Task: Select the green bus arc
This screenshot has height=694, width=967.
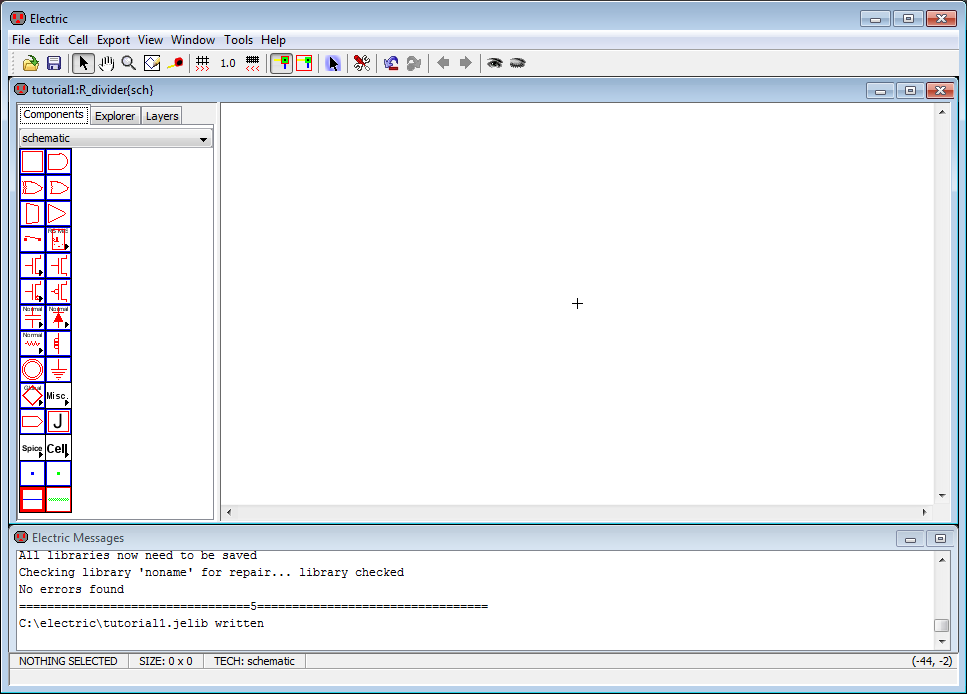Action: tap(59, 500)
